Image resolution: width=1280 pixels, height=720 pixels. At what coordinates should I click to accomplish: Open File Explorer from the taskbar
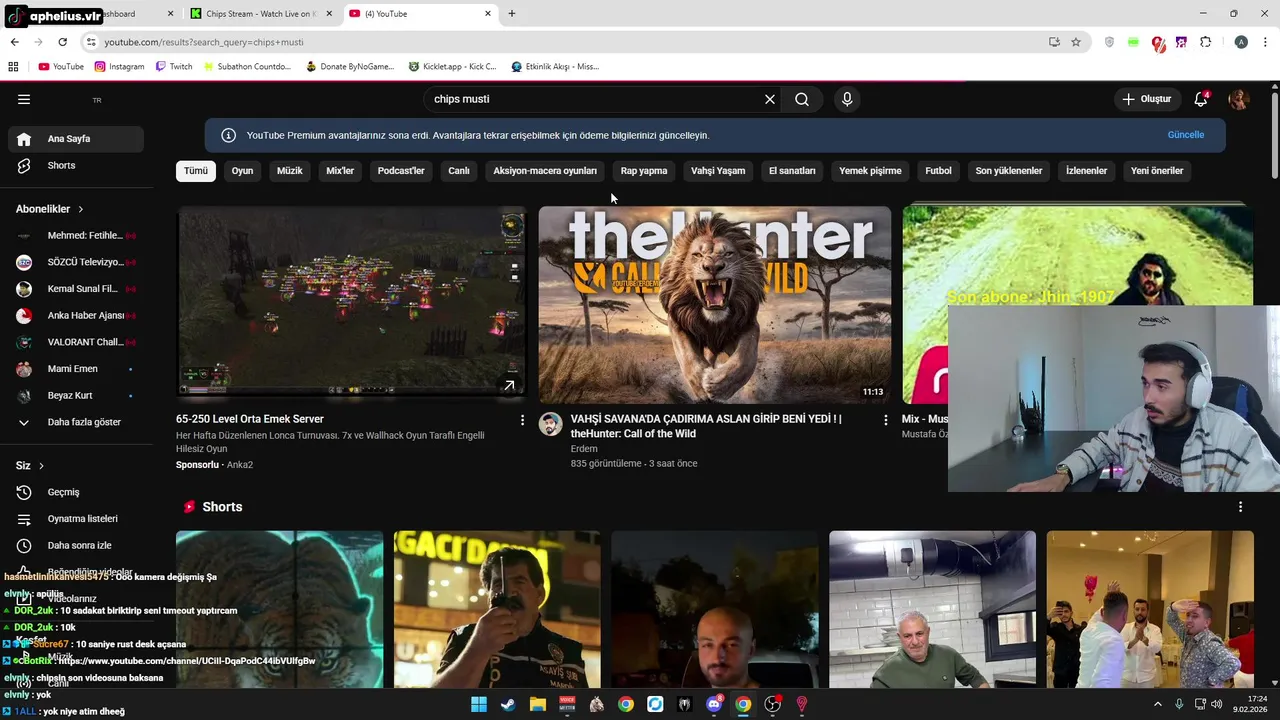click(537, 704)
